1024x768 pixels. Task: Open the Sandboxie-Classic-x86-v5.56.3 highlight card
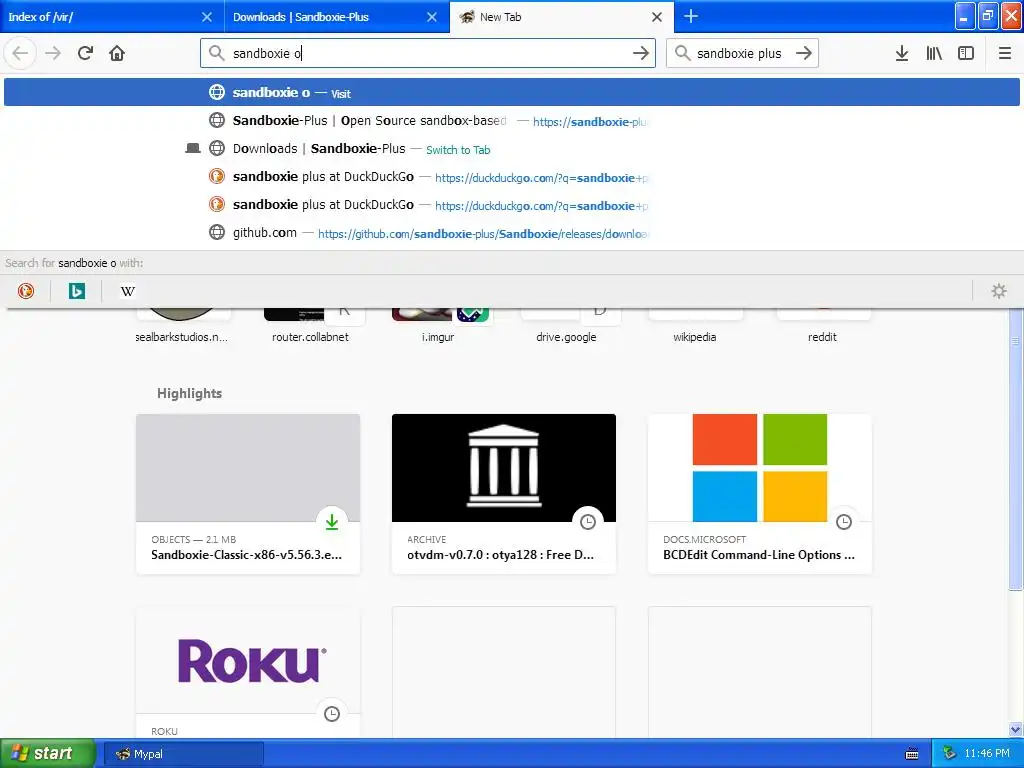click(248, 494)
